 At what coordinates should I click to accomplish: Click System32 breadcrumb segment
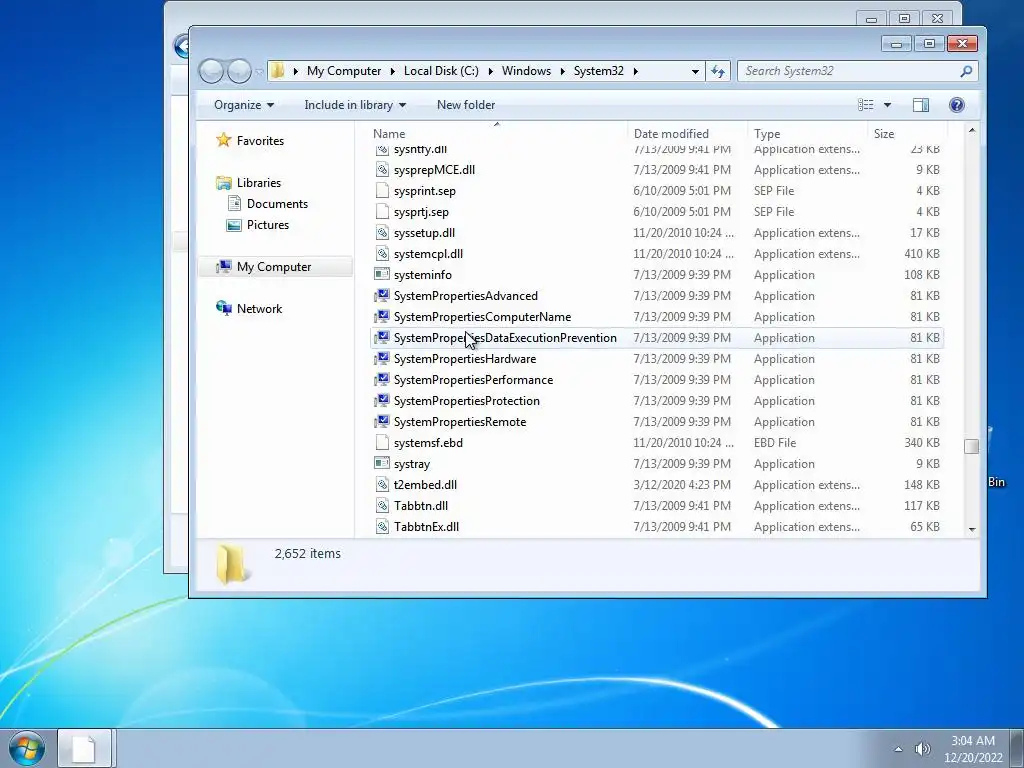[x=598, y=71]
